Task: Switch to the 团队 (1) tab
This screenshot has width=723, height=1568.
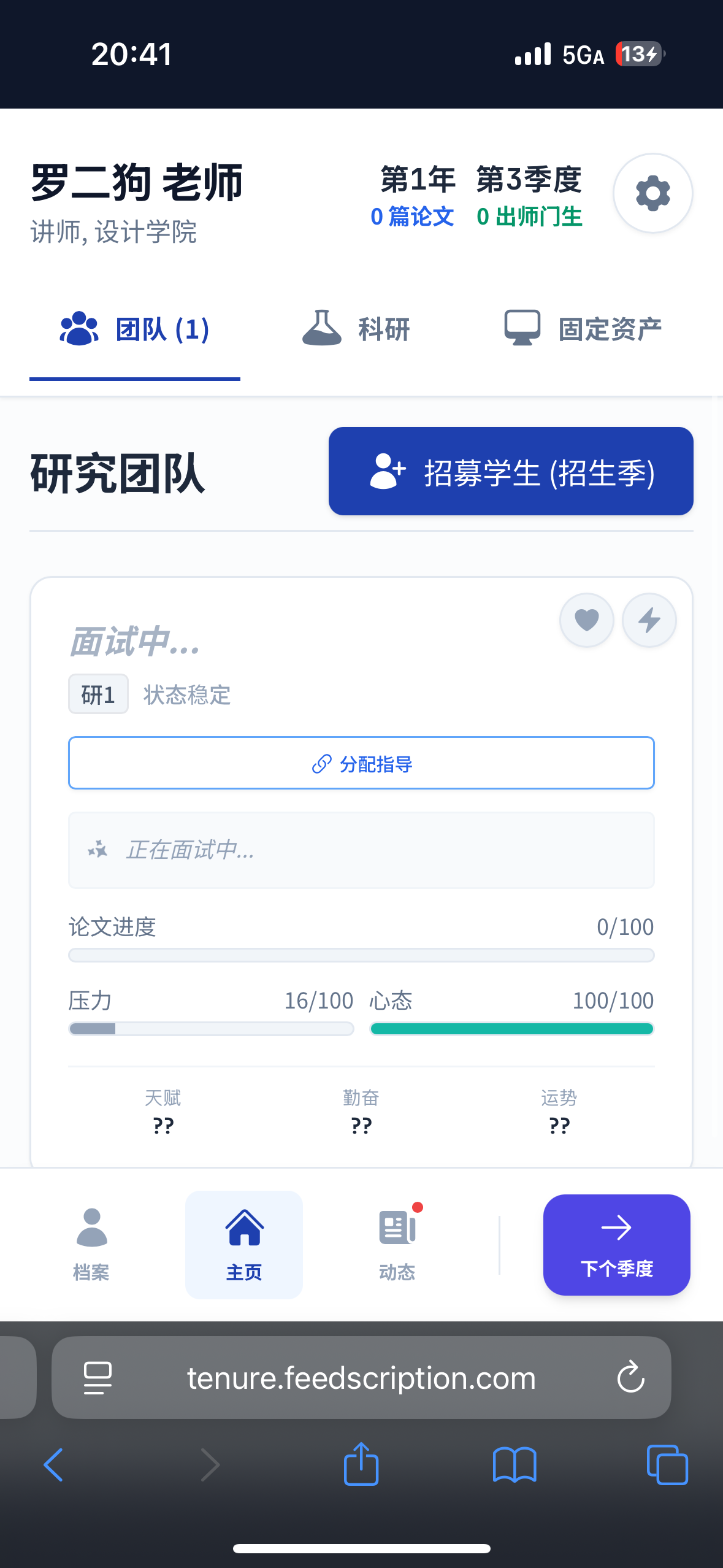Action: pyautogui.click(x=135, y=329)
